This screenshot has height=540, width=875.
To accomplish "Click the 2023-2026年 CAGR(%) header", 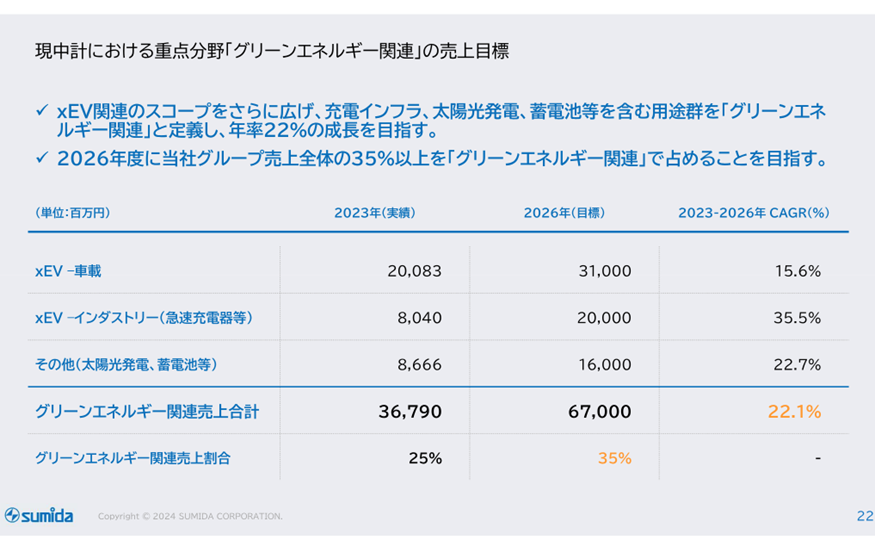I will click(753, 213).
